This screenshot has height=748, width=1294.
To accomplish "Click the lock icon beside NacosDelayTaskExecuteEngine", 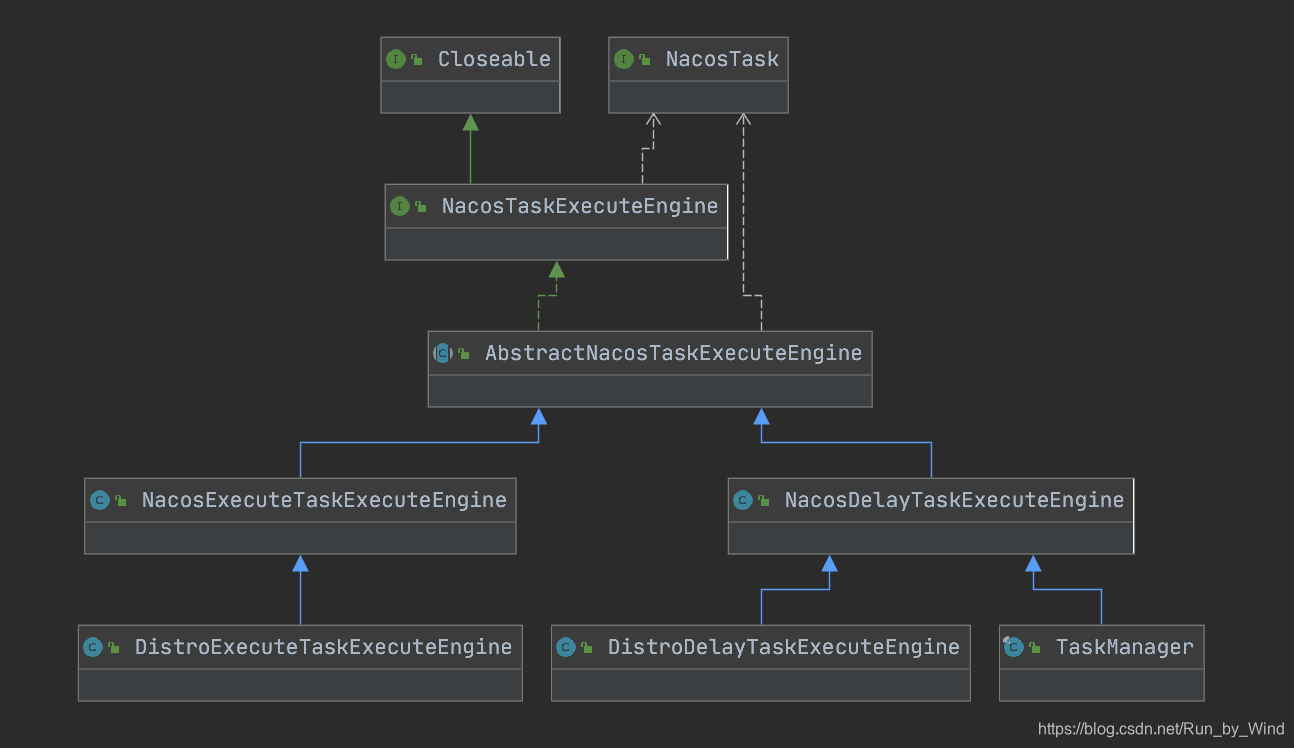I will pos(764,501).
